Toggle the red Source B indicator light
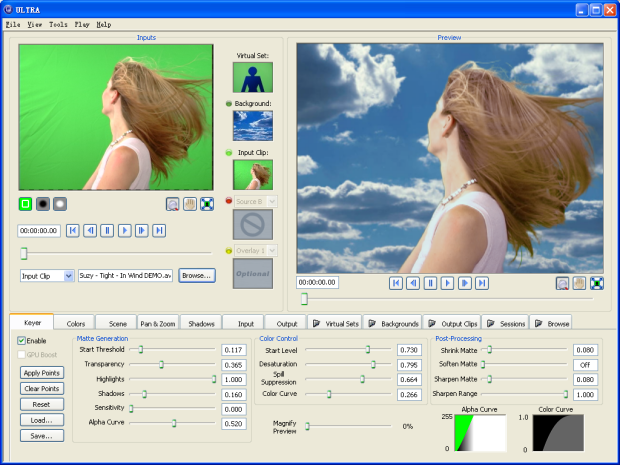620x465 pixels. tap(229, 201)
